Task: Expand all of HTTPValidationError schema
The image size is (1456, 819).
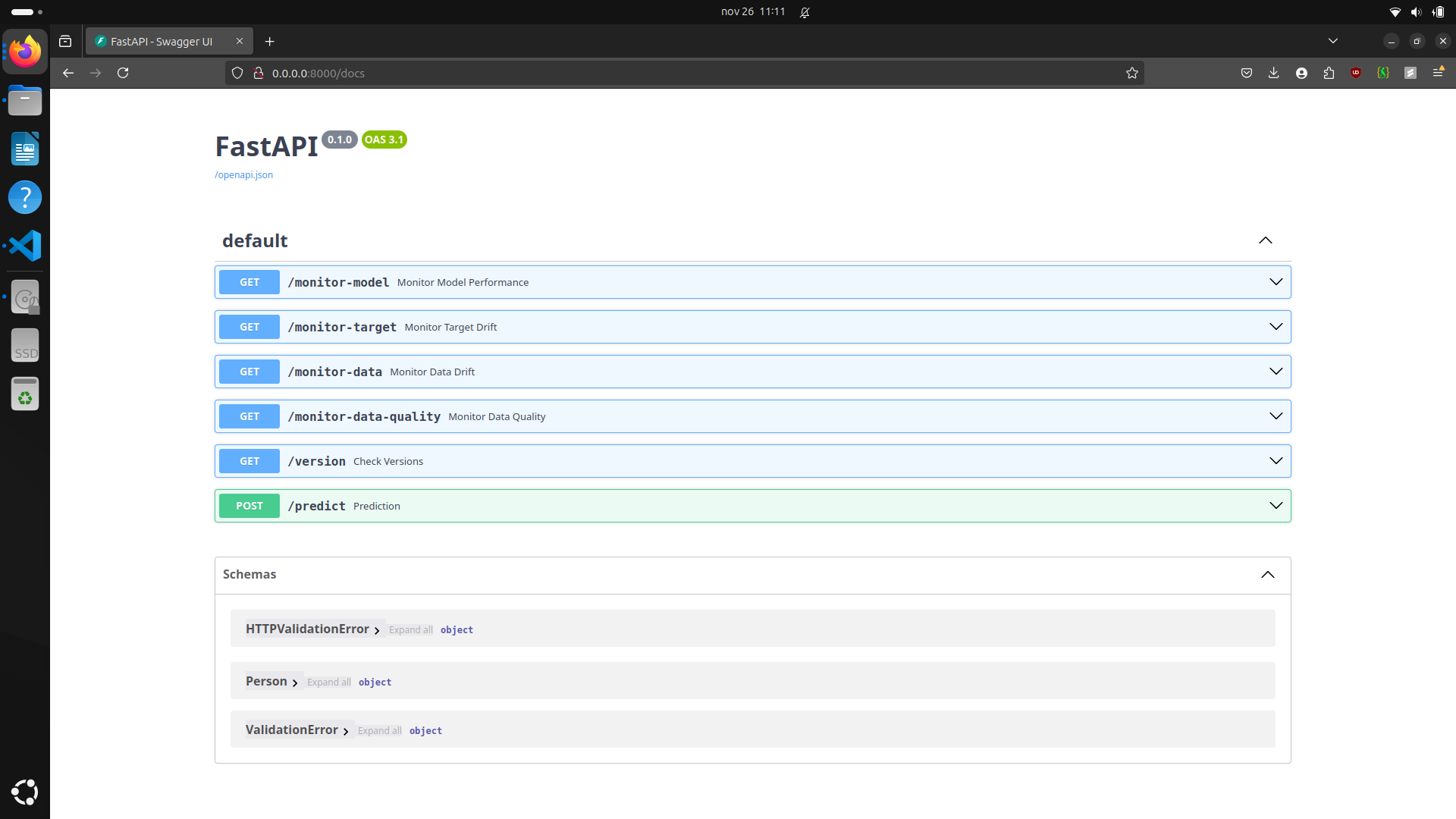Action: pos(410,630)
